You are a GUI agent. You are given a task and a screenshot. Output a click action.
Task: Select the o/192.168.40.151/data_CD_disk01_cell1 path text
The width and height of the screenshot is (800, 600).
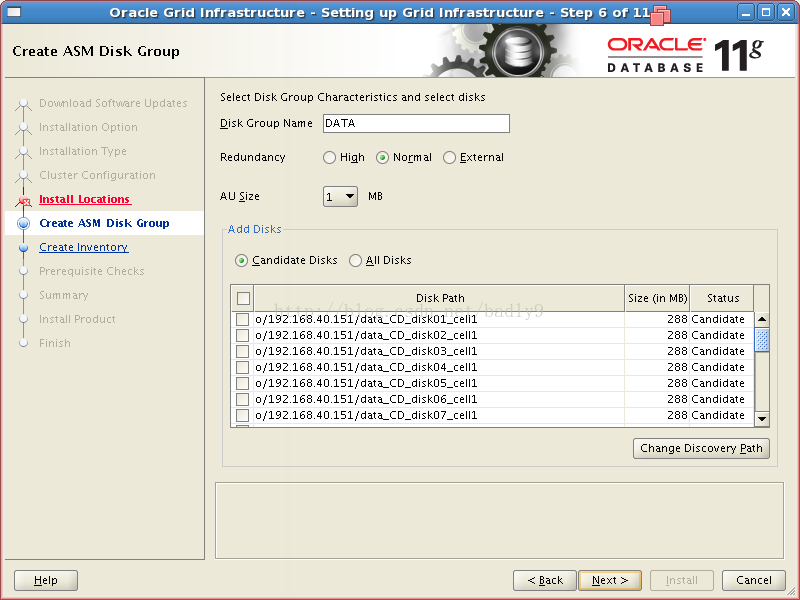tap(366, 319)
